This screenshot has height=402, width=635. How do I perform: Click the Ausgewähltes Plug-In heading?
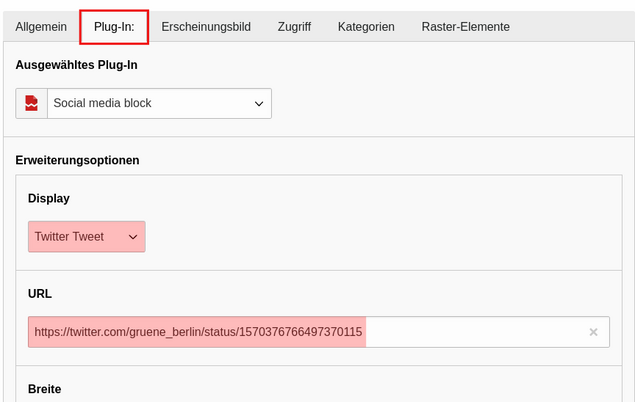(76, 65)
